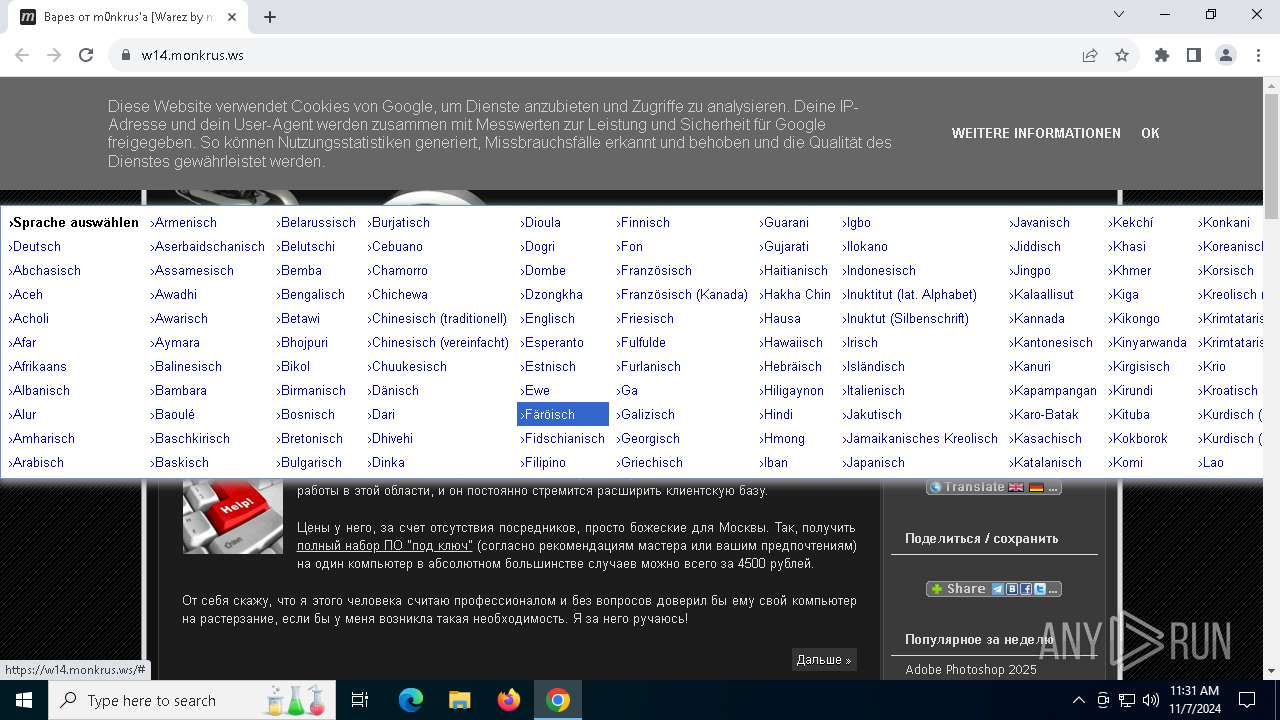1280x720 pixels.
Task: Open WEITERE INFORMATIONEN cookie link
Action: tap(1036, 133)
